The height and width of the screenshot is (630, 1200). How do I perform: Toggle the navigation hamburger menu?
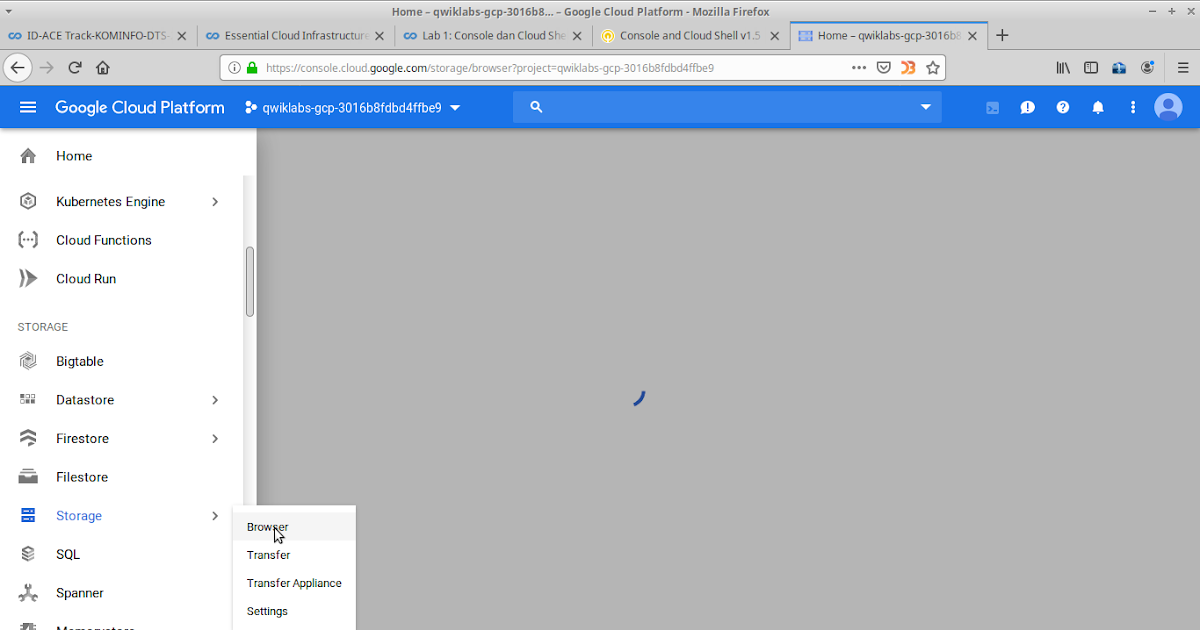[x=27, y=107]
